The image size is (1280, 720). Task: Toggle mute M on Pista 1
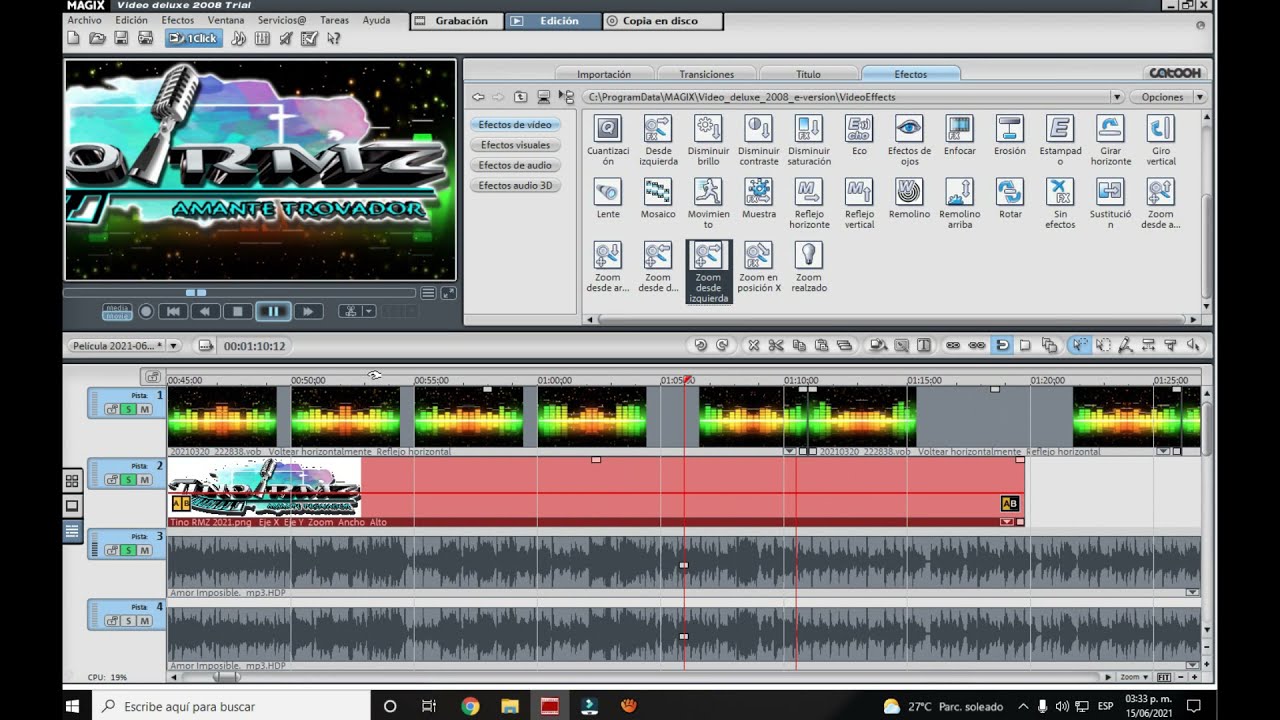tap(144, 409)
